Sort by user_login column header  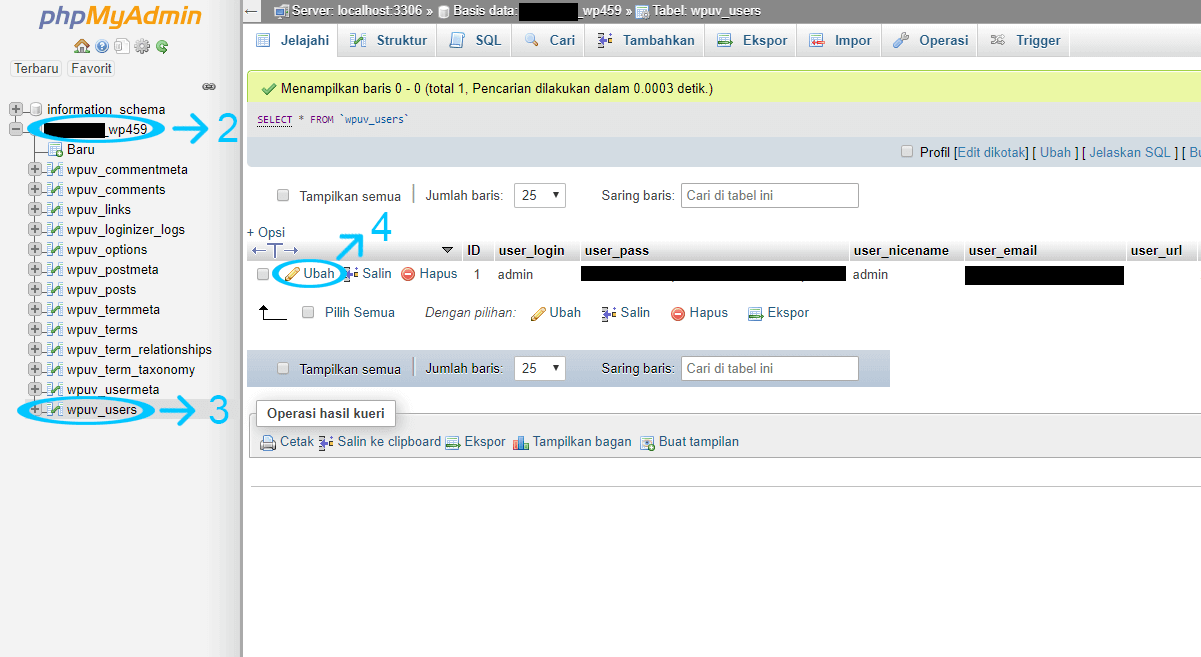[x=531, y=250]
